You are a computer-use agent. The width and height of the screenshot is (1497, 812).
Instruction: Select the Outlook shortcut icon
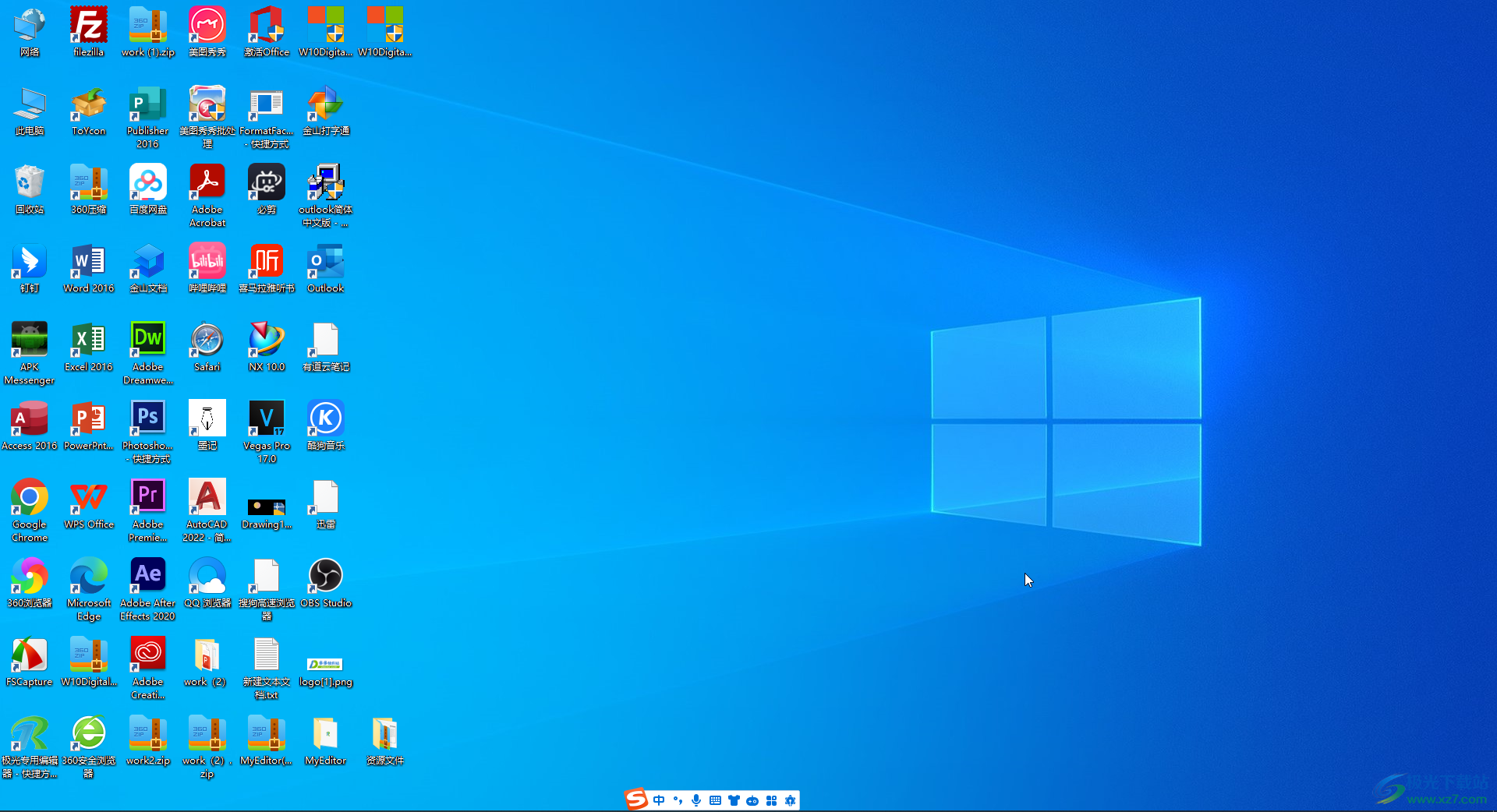pos(326,262)
